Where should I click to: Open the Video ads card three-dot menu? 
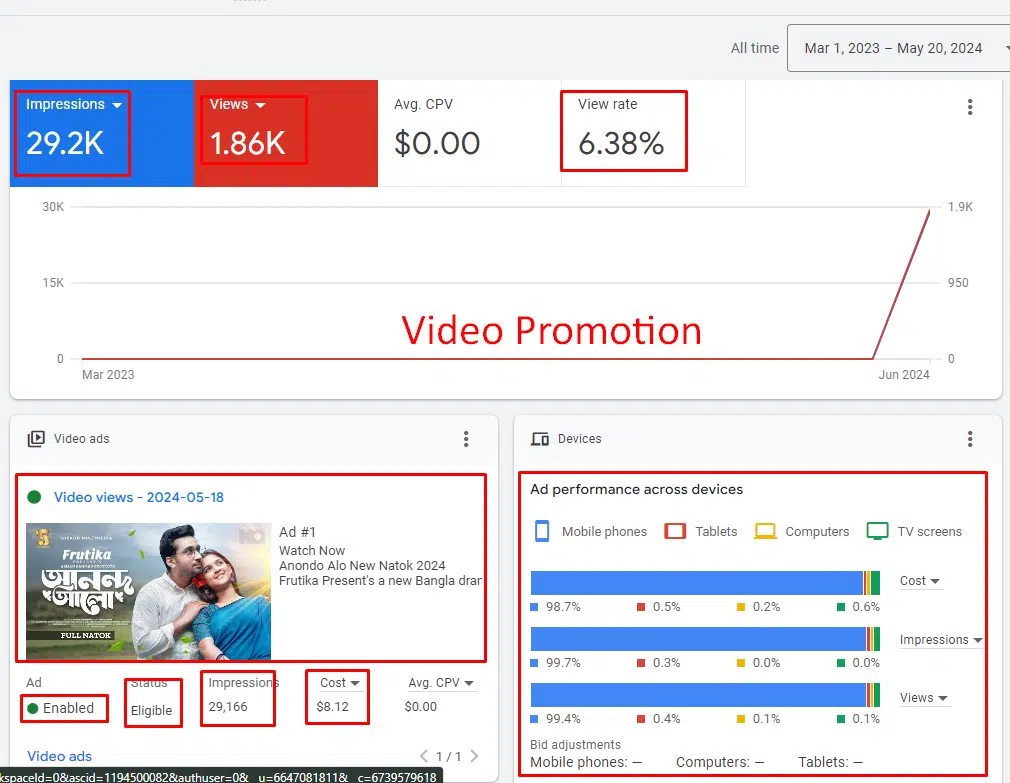[465, 439]
